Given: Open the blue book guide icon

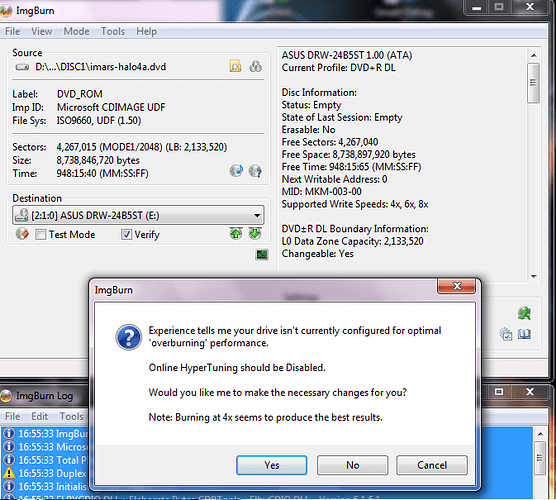Looking at the screenshot, I should click(x=524, y=334).
